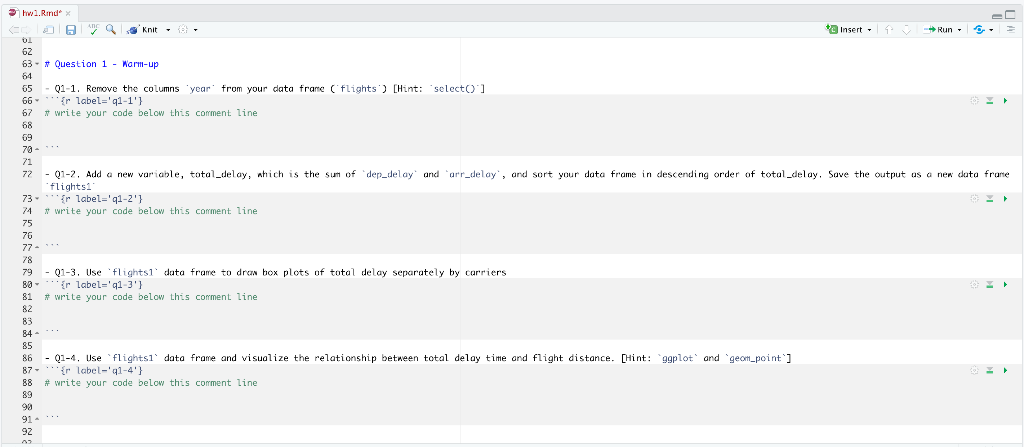Open Run options dropdown arrow
This screenshot has width=1024, height=447.
click(959, 30)
